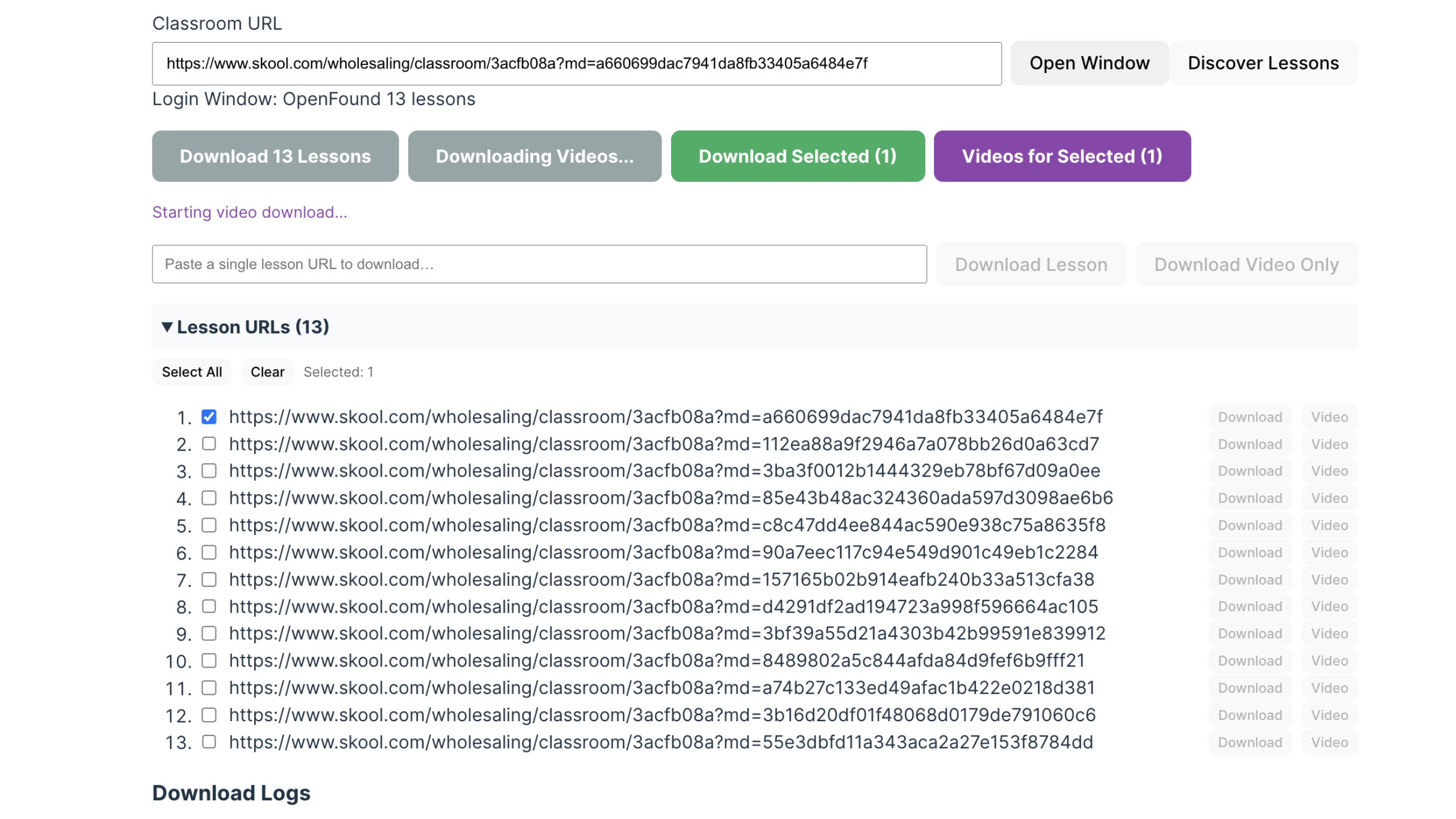Screen dimensions: 1456x819
Task: Click lesson URL ending in 85e43b48ac324360ada597d3098ae6b6
Action: pos(671,498)
